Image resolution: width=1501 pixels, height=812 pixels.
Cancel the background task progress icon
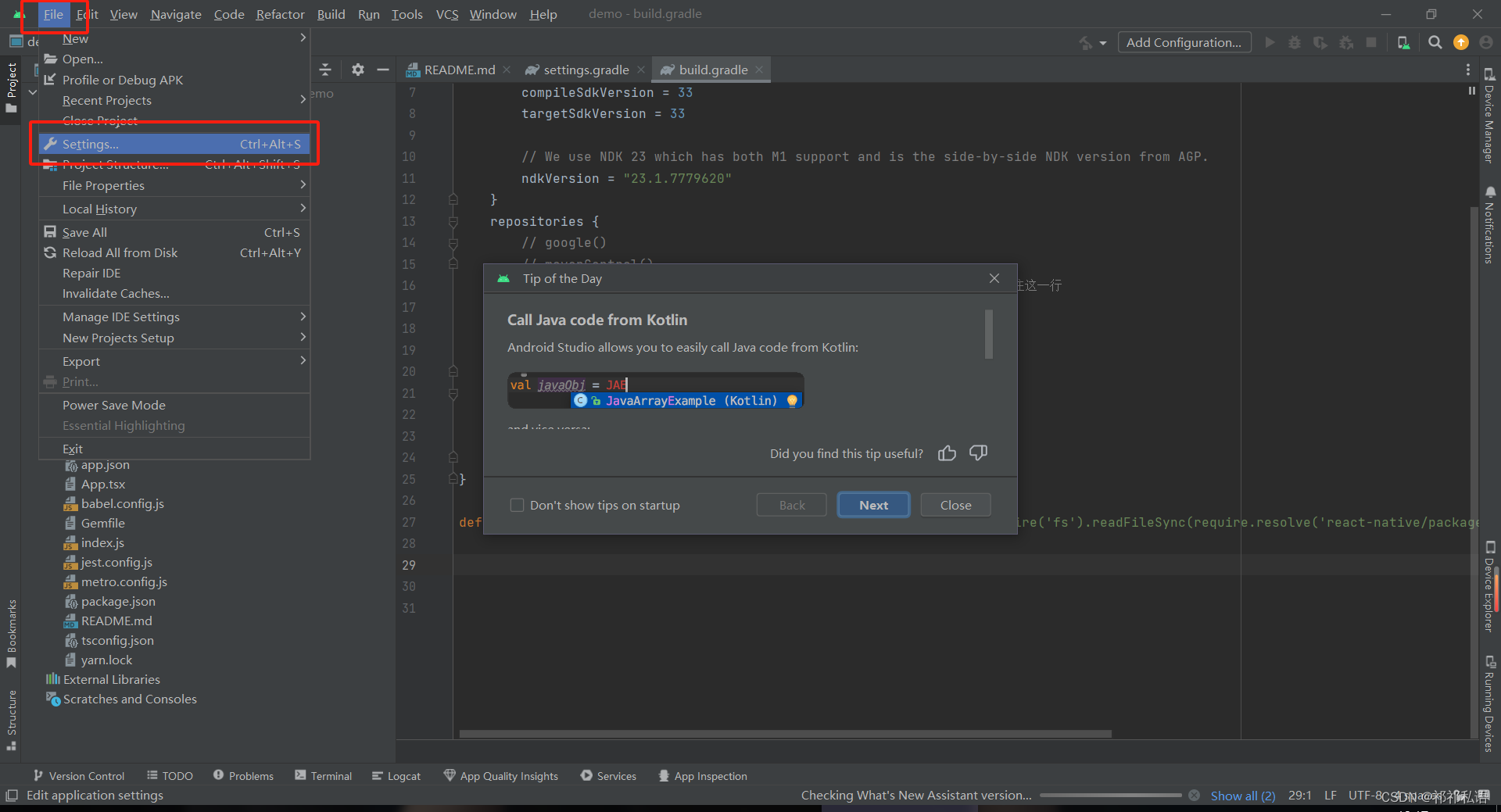point(1194,796)
